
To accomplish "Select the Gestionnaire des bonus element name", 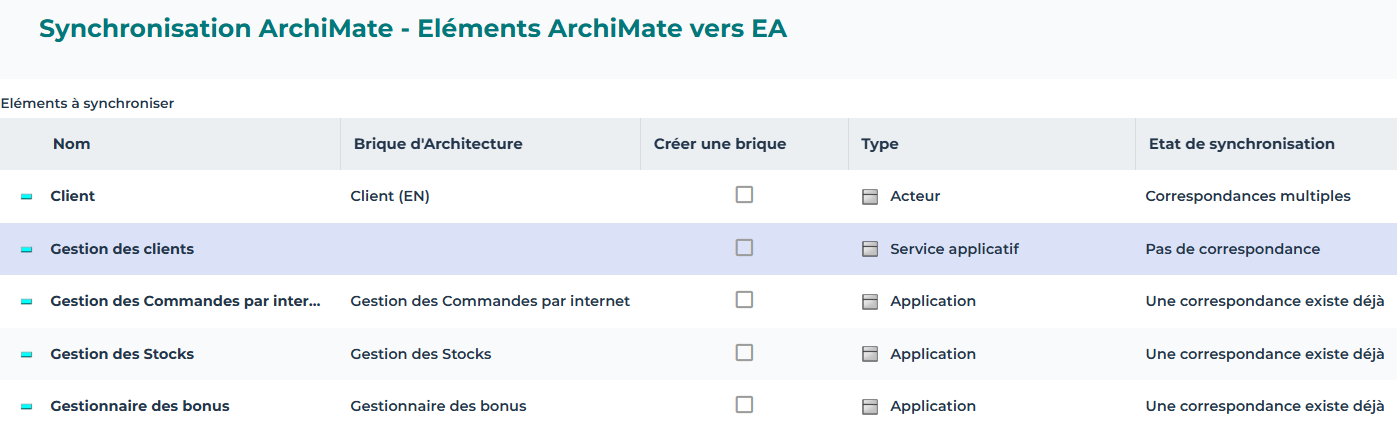I will point(140,406).
